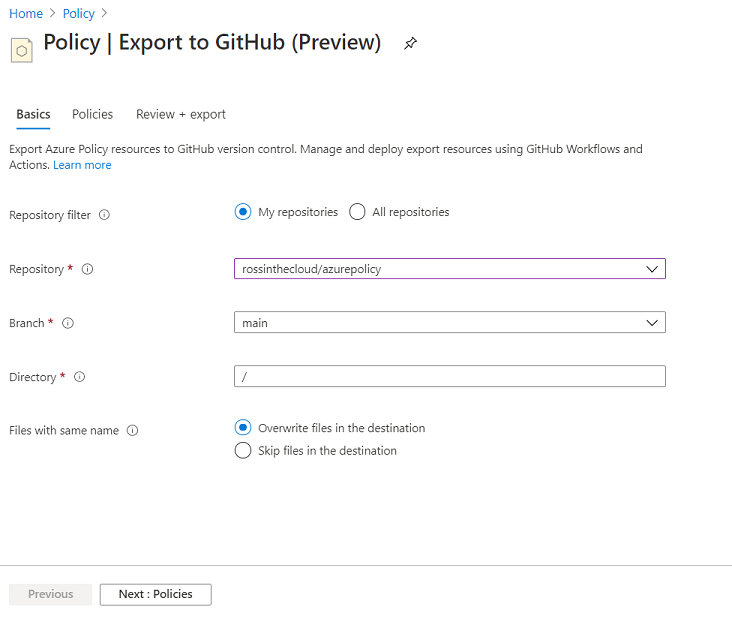Select the My repositories radio option
Screen dimensions: 732x619
(x=243, y=212)
